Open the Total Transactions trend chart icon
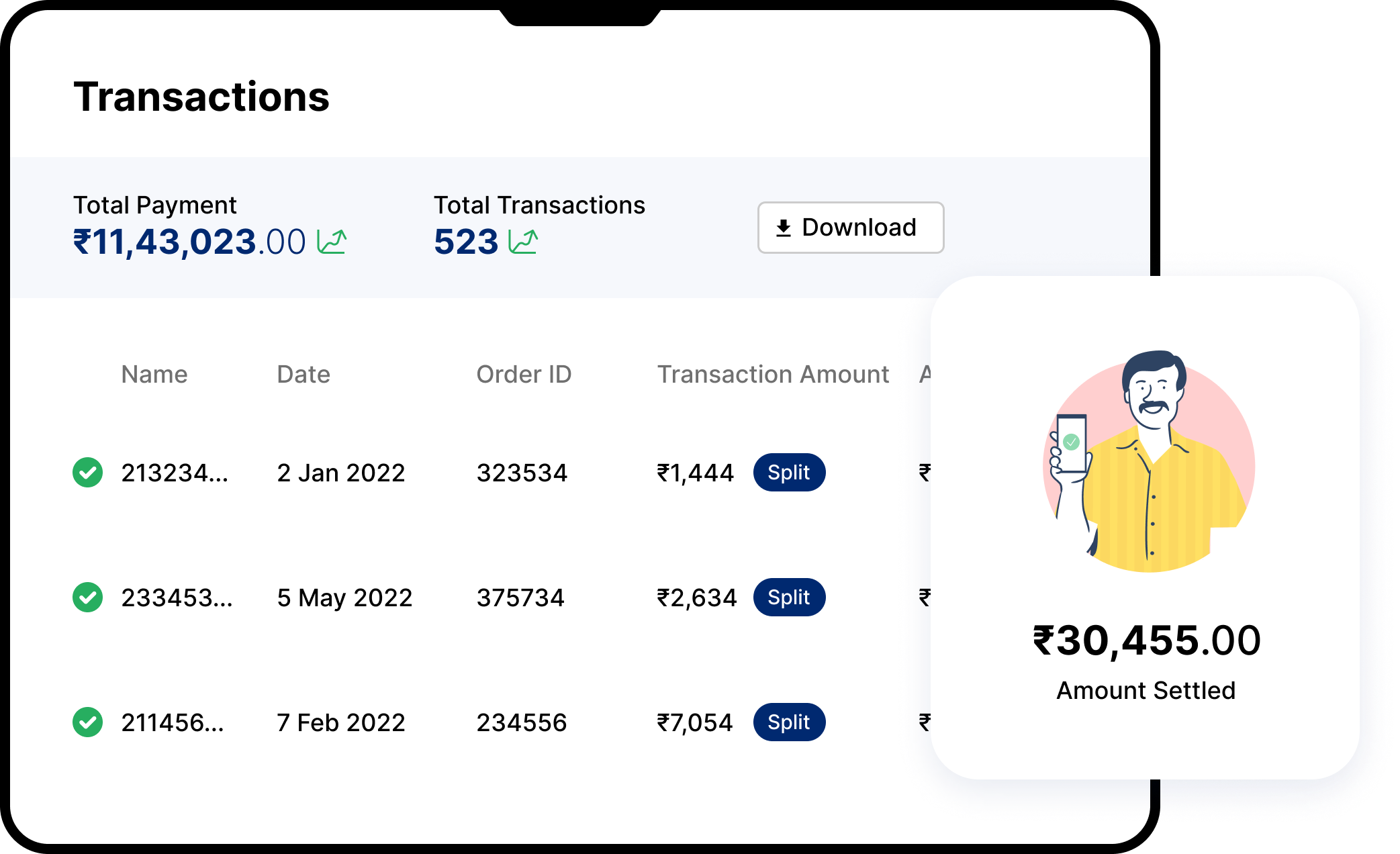This screenshot has height=854, width=1400. tap(524, 241)
